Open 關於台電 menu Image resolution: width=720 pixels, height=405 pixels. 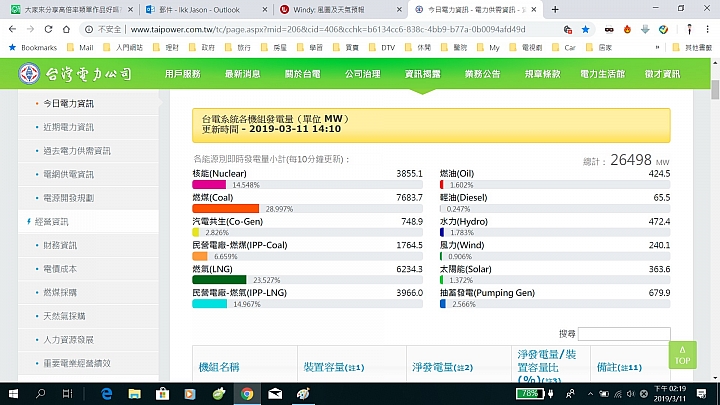(303, 74)
